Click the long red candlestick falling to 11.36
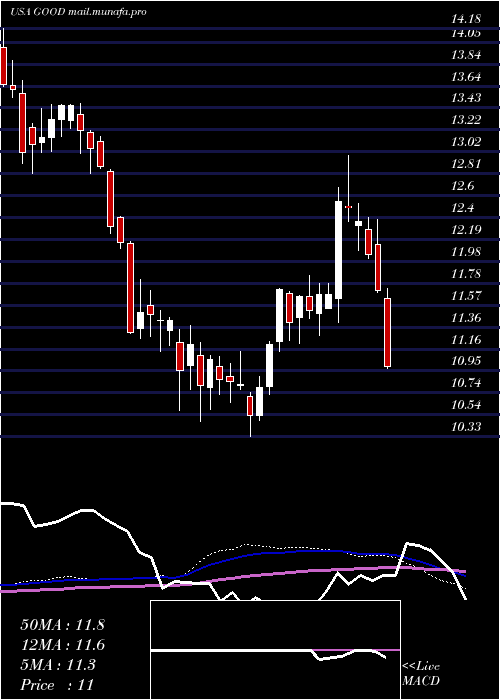Viewport: 500px width, 700px height. pyautogui.click(x=130, y=288)
